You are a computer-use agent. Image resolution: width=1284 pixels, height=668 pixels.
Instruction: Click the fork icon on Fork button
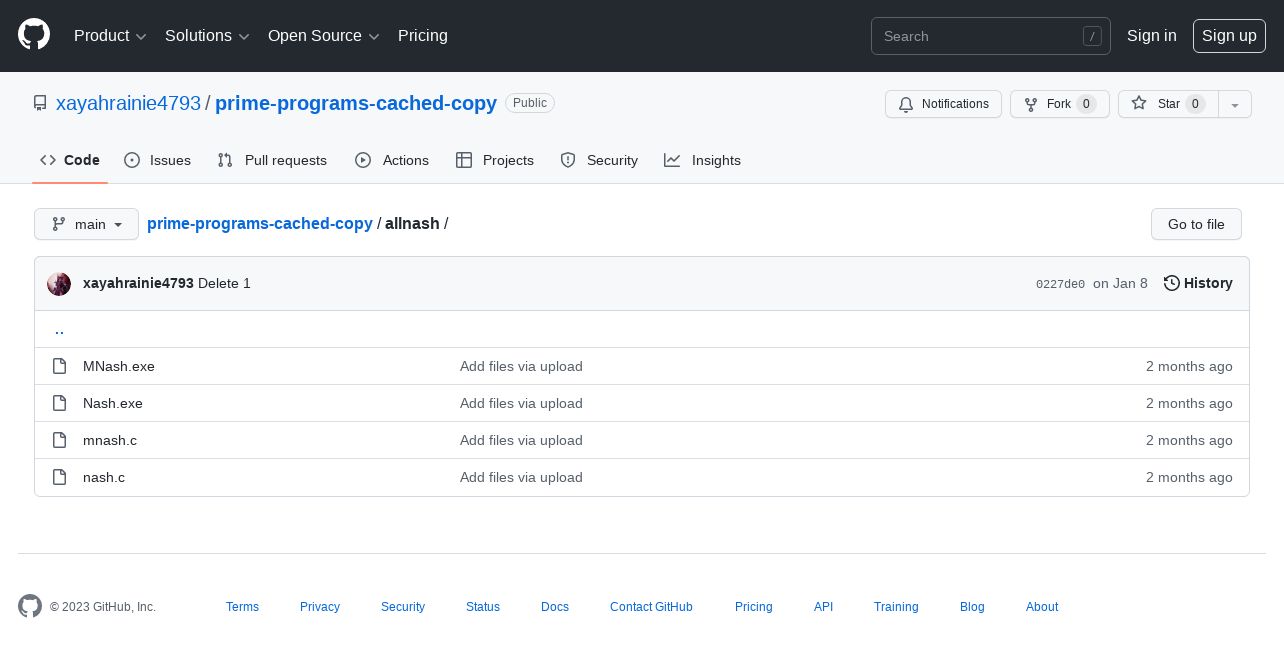[1031, 104]
